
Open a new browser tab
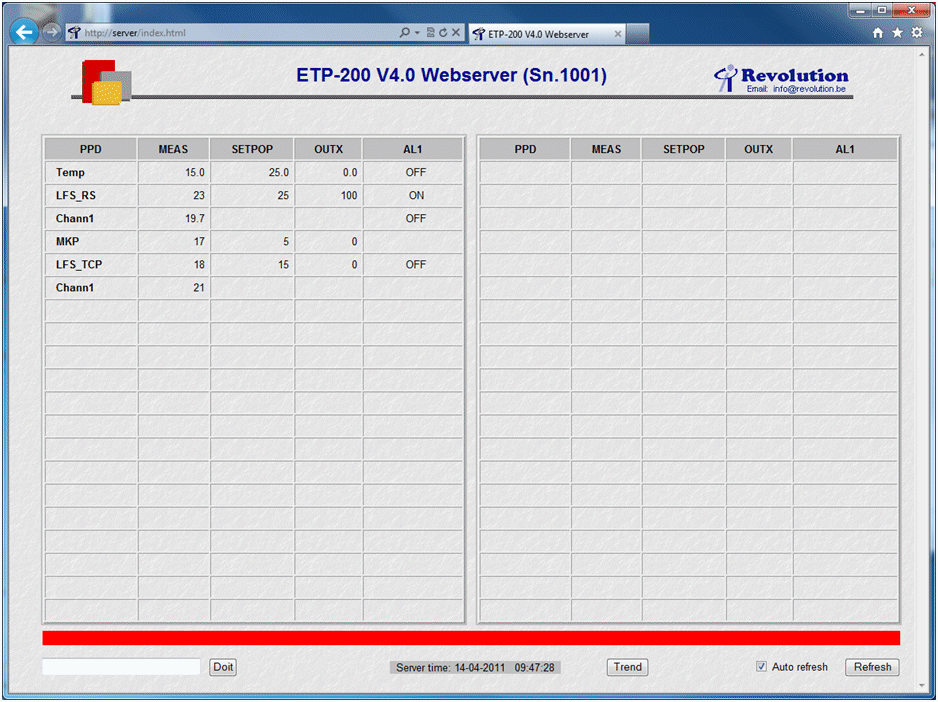(638, 34)
